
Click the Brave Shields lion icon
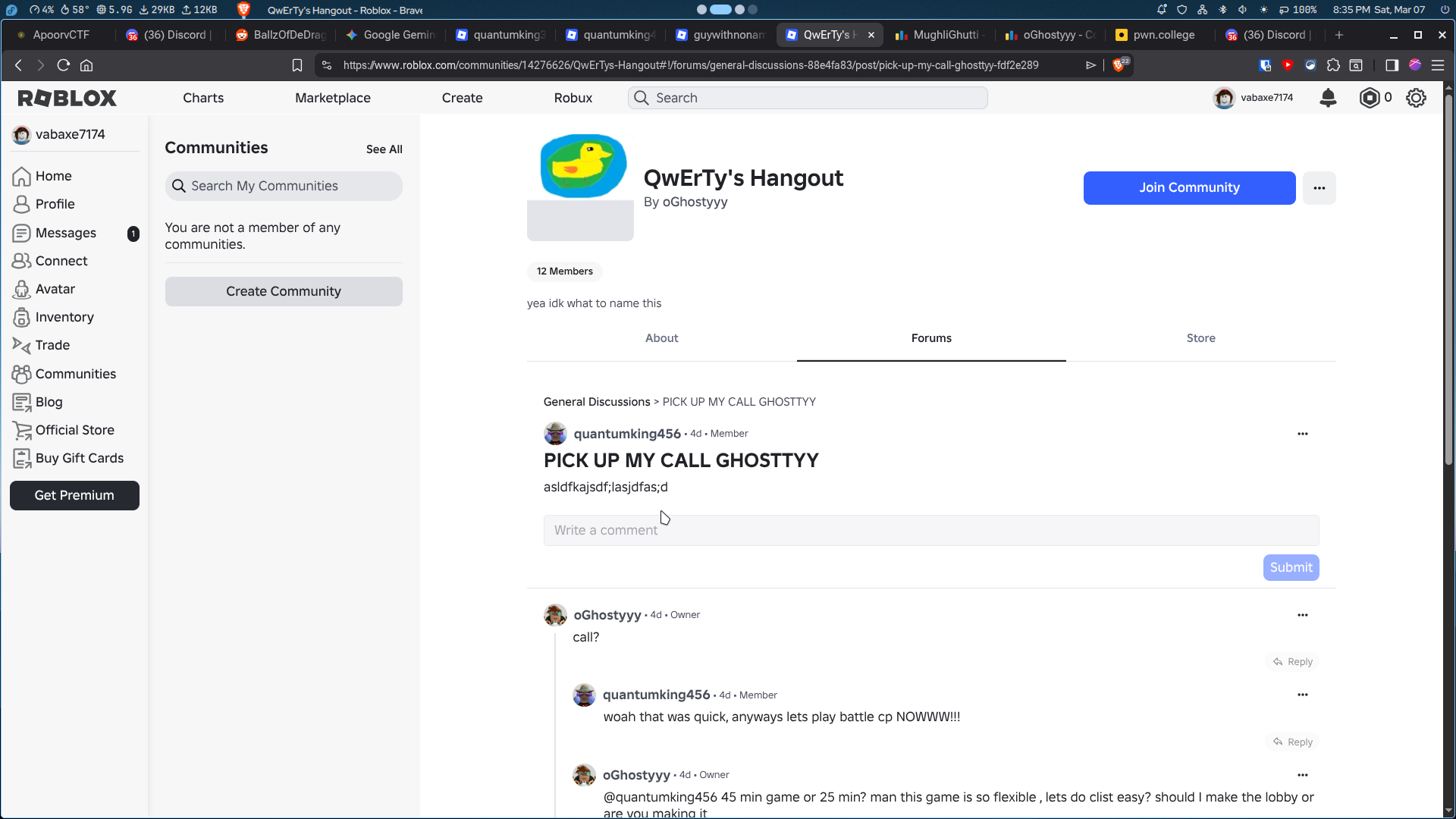click(x=1119, y=65)
